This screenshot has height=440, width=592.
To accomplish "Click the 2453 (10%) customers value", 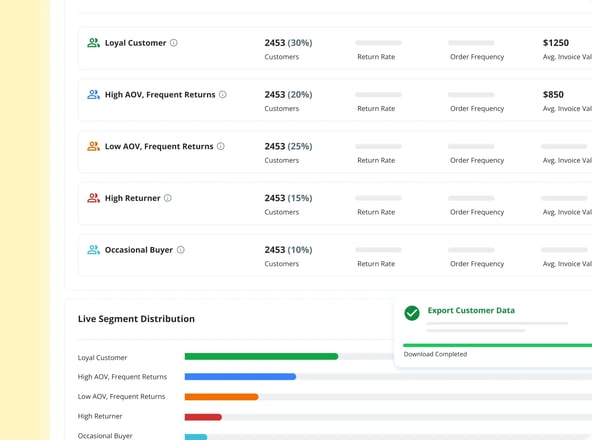I will [x=288, y=250].
